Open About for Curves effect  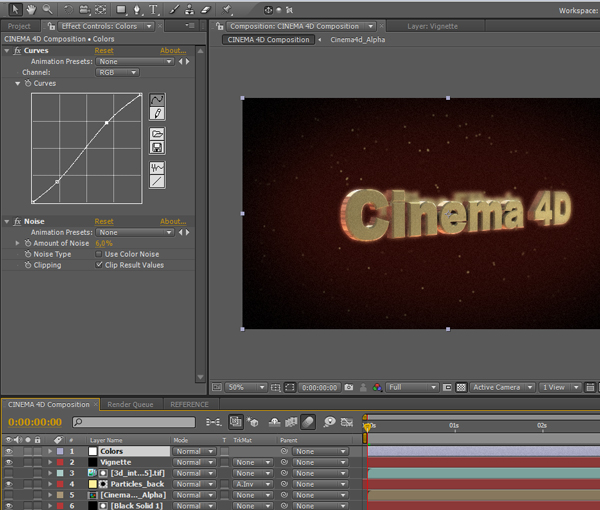(x=173, y=51)
